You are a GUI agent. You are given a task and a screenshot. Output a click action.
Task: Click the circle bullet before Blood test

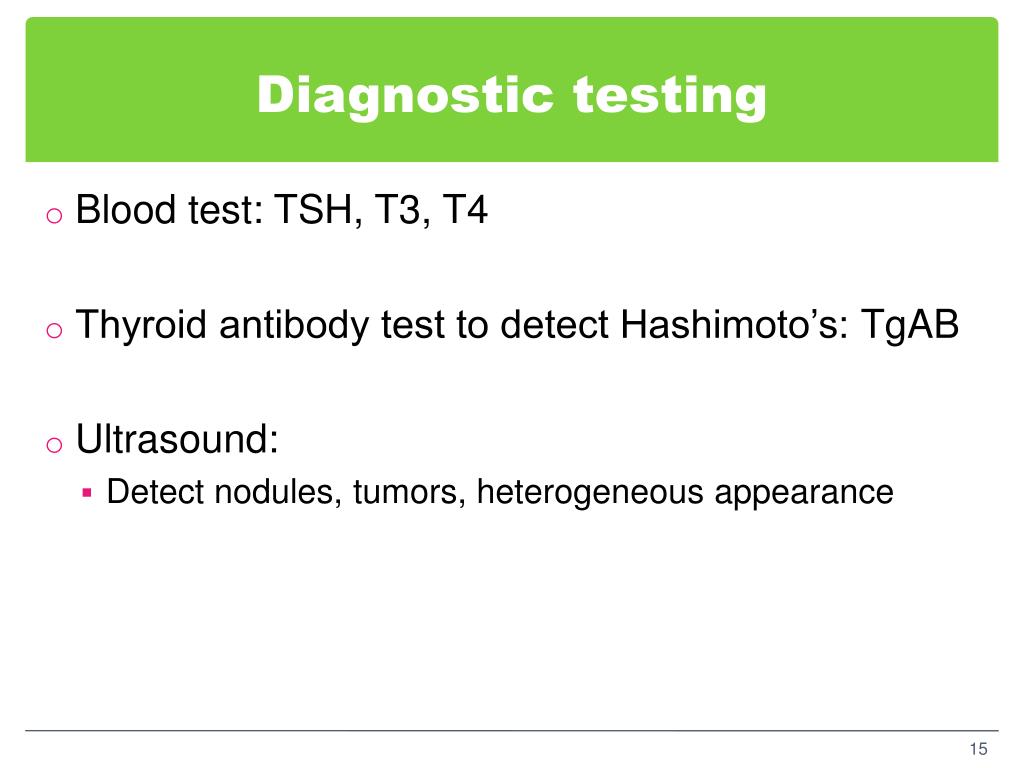pos(54,215)
